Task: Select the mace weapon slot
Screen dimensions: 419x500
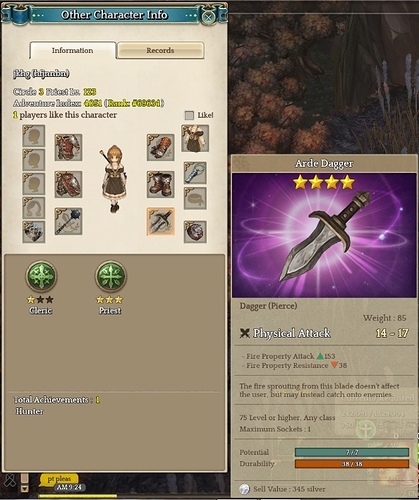Action: (68, 221)
